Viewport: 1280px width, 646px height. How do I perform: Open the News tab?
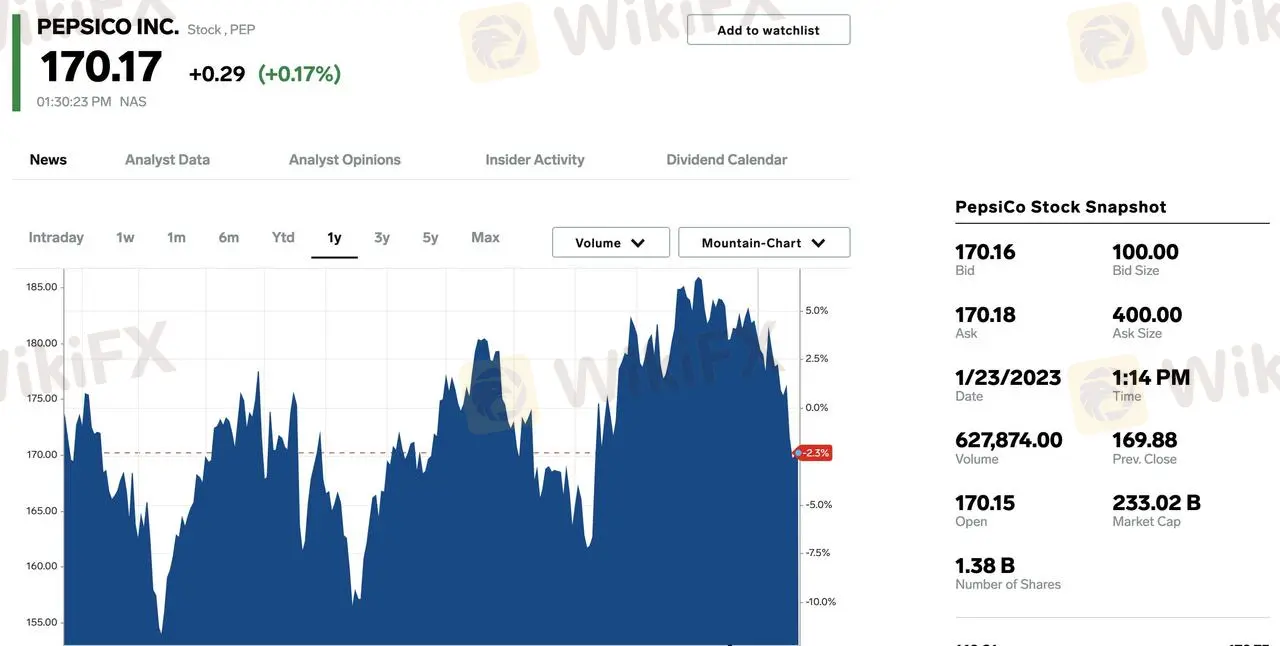tap(48, 160)
